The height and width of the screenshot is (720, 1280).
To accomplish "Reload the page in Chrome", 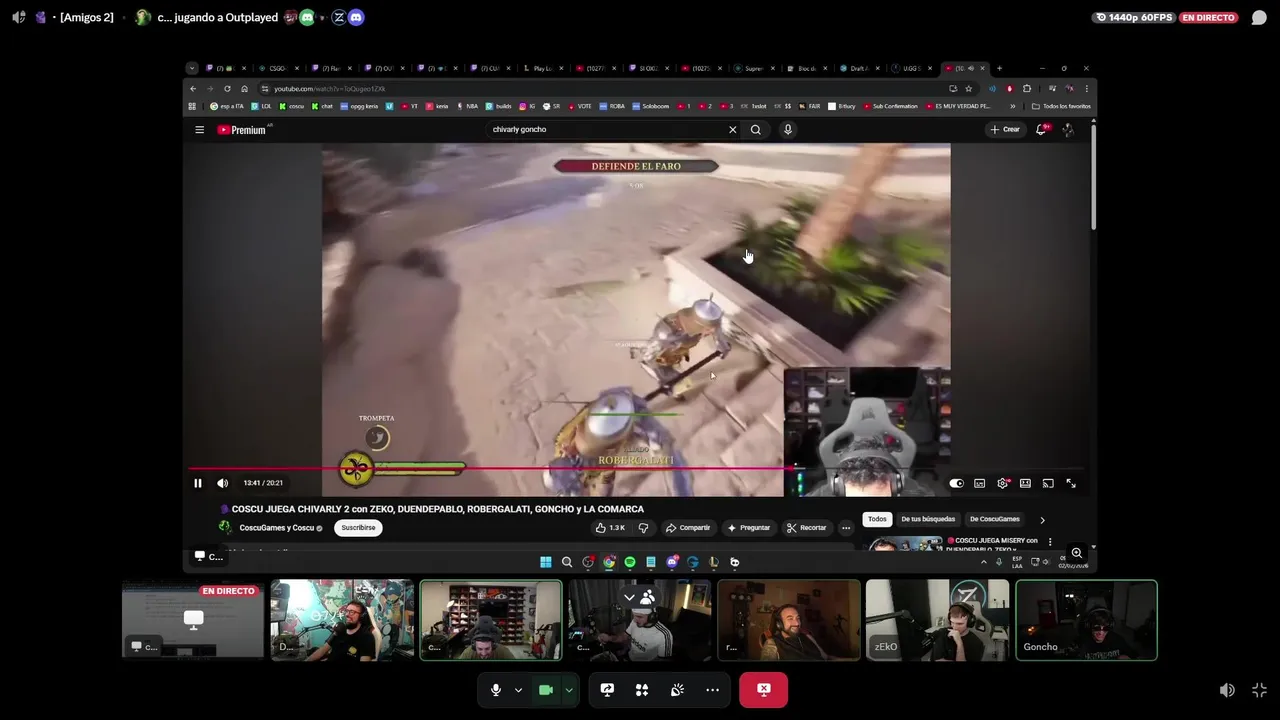I will [x=227, y=88].
